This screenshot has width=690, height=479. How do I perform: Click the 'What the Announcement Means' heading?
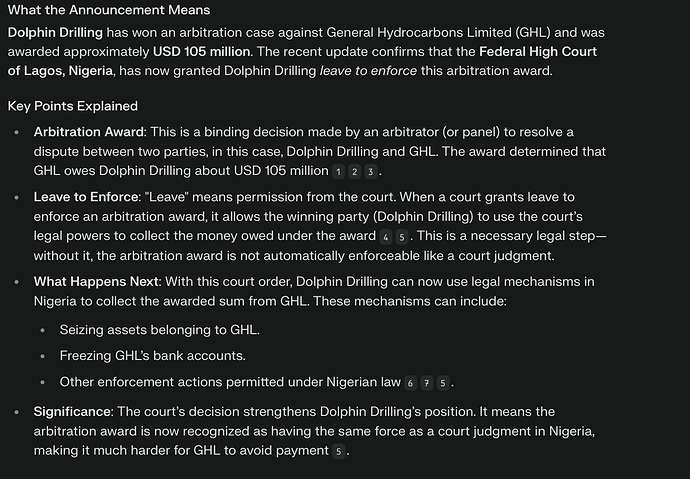109,10
